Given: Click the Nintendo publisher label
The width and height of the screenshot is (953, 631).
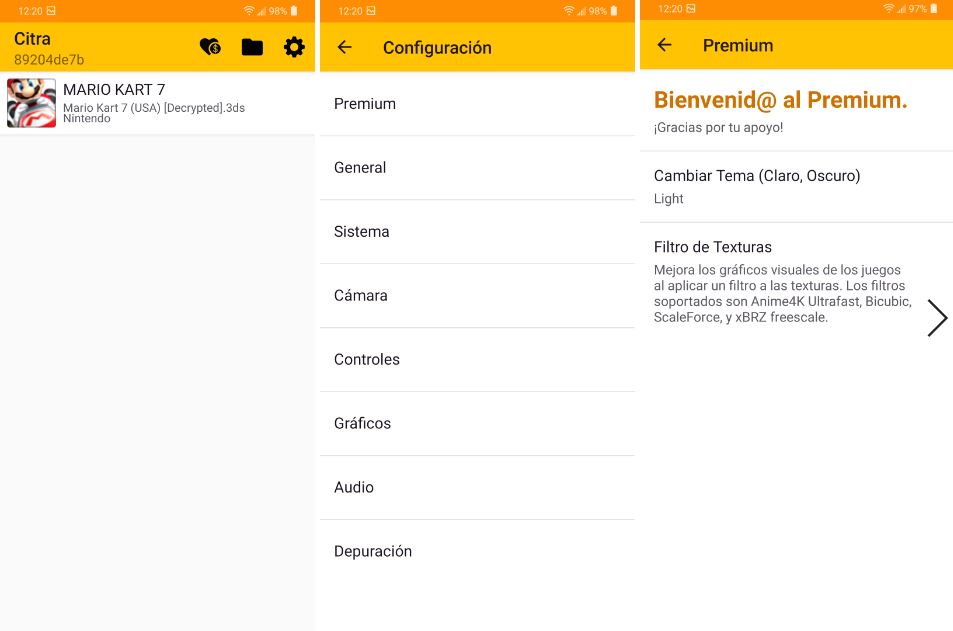Looking at the screenshot, I should click(x=87, y=119).
